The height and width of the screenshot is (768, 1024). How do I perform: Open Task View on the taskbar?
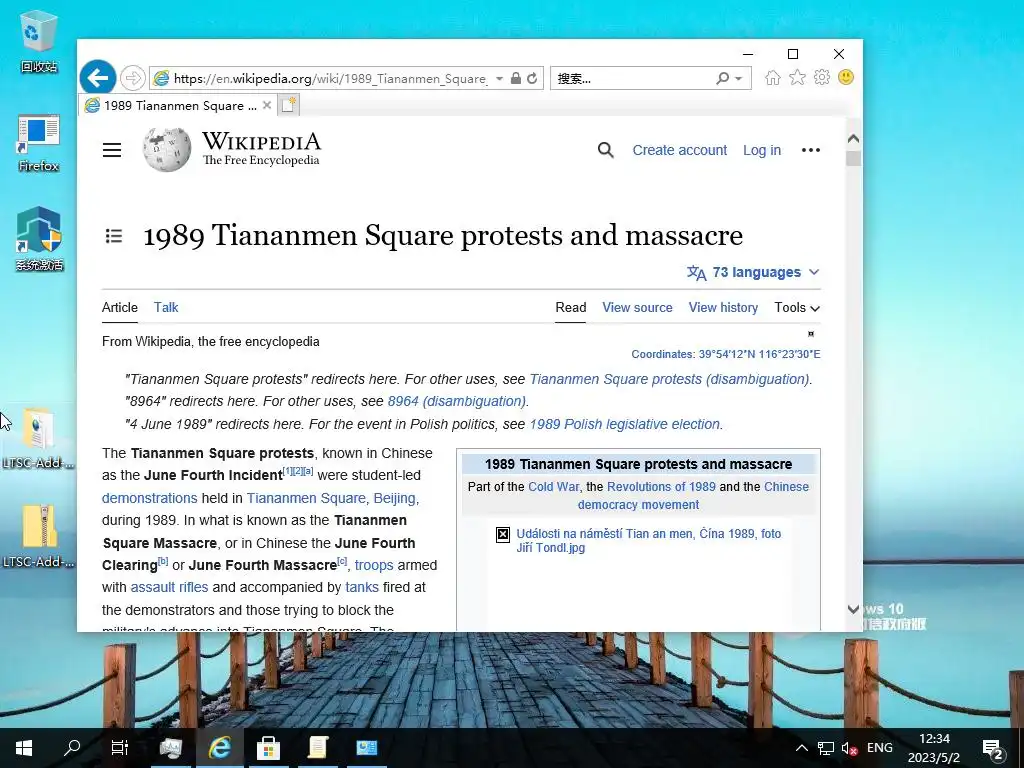[120, 748]
